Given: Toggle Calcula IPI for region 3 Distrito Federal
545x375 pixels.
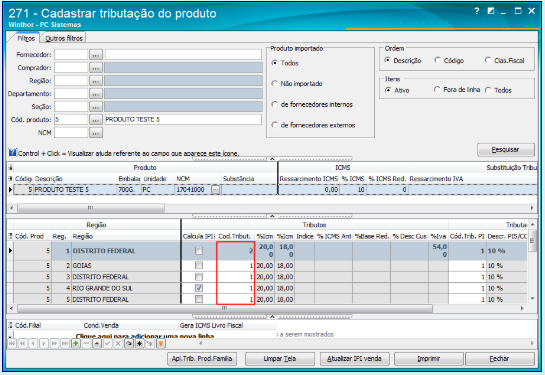Looking at the screenshot, I should [199, 277].
